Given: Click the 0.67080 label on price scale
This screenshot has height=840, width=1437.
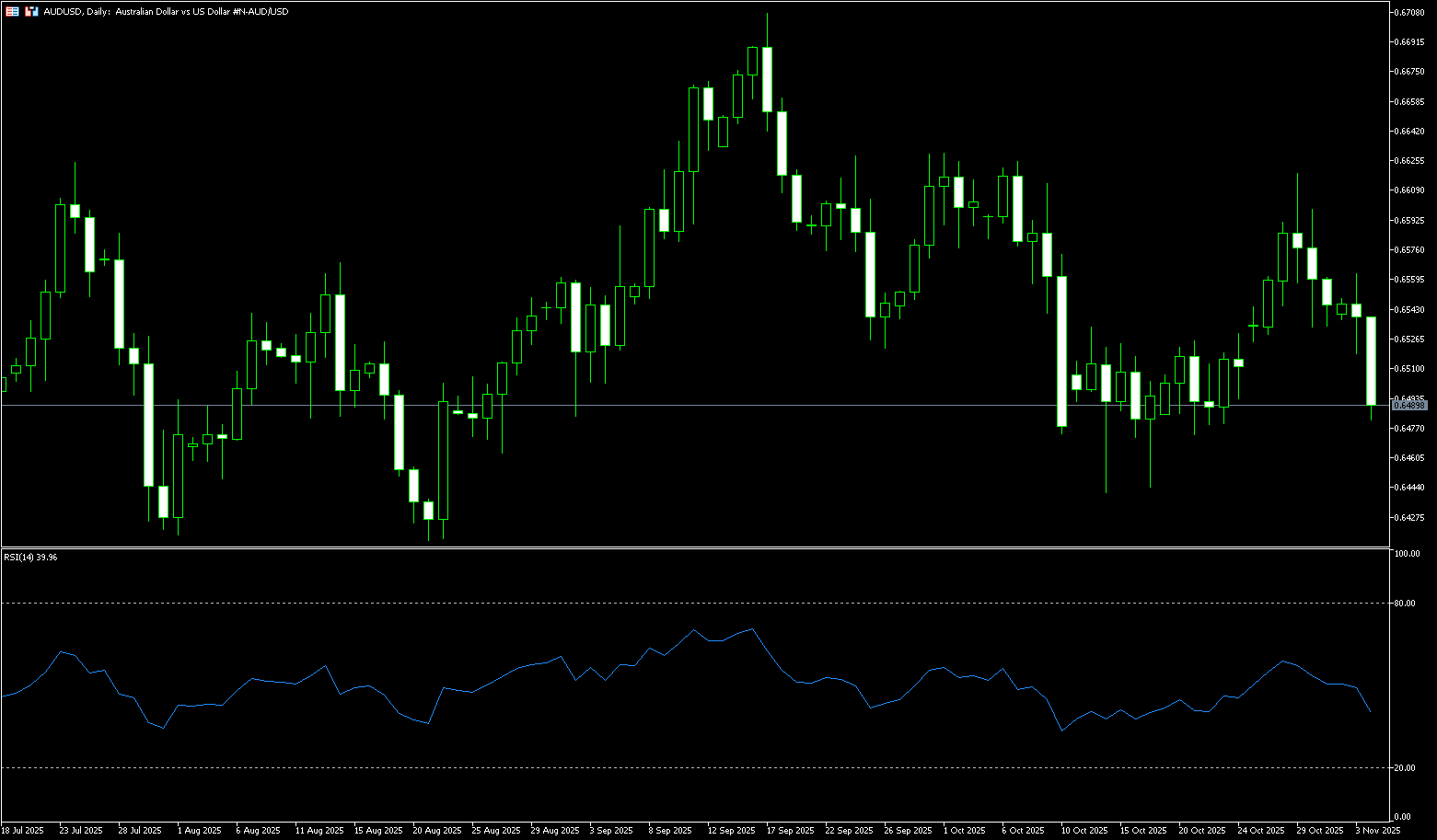Looking at the screenshot, I should click(1409, 12).
